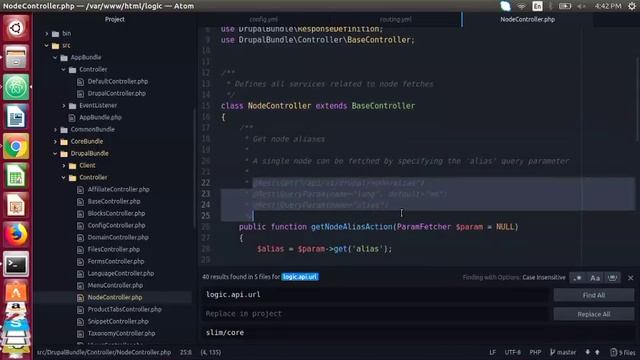Screen dimensions: 640x360
Task: Open DrupalController.php in tree
Action: [116, 93]
